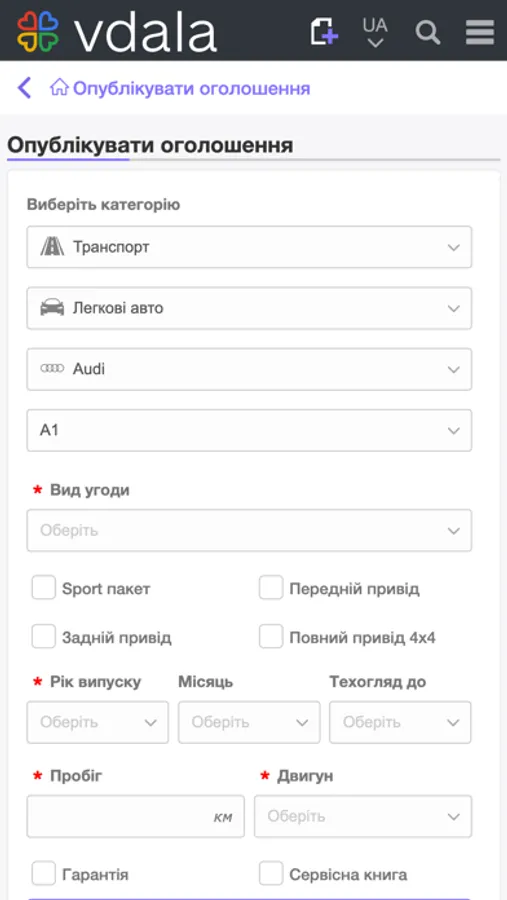Open the hamburger menu

480,32
